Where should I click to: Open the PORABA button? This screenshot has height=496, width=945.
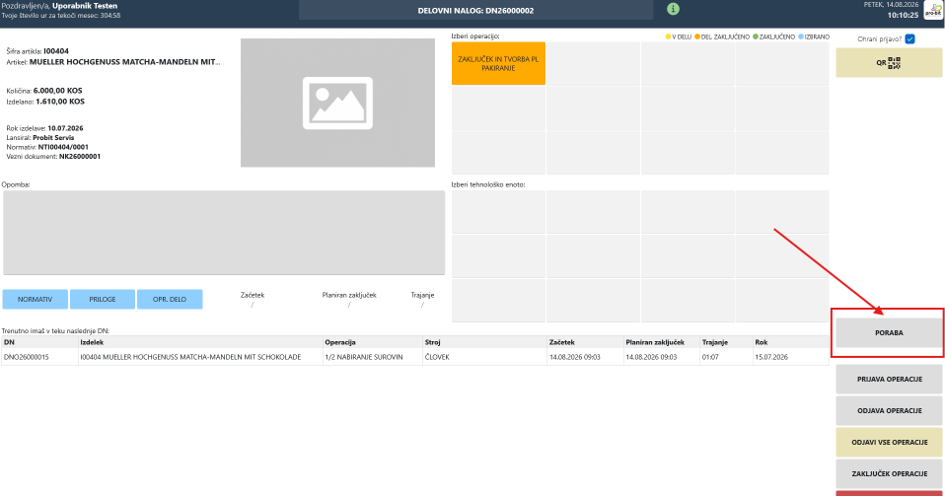889,333
